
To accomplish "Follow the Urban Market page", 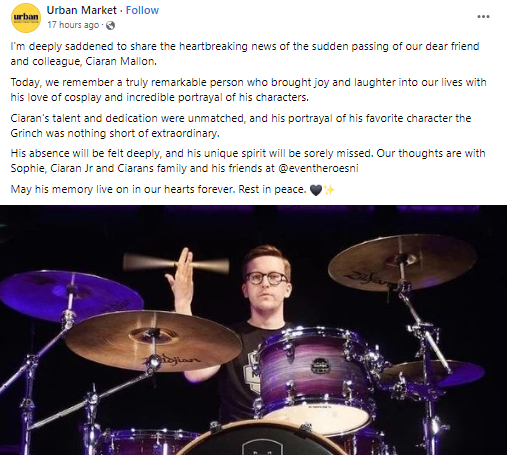I will 142,10.
